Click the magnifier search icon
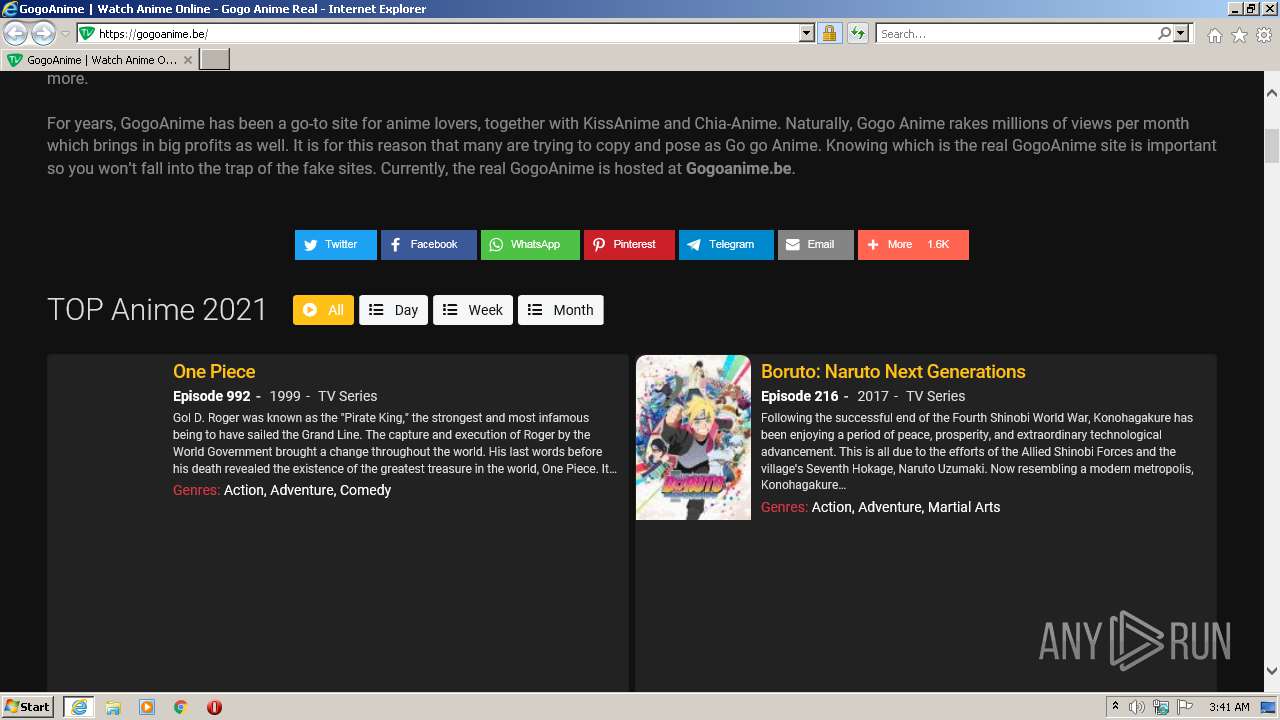Viewport: 1280px width, 720px height. [1164, 34]
